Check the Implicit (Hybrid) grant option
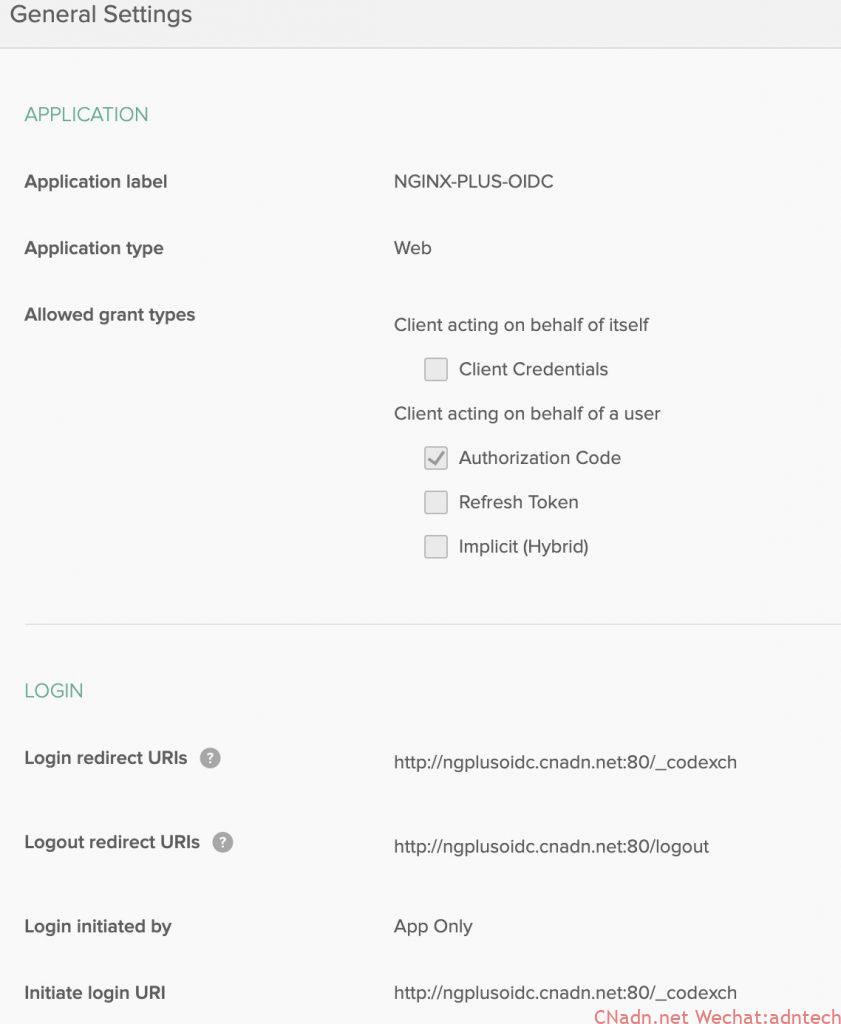The width and height of the screenshot is (841, 1024). point(436,547)
